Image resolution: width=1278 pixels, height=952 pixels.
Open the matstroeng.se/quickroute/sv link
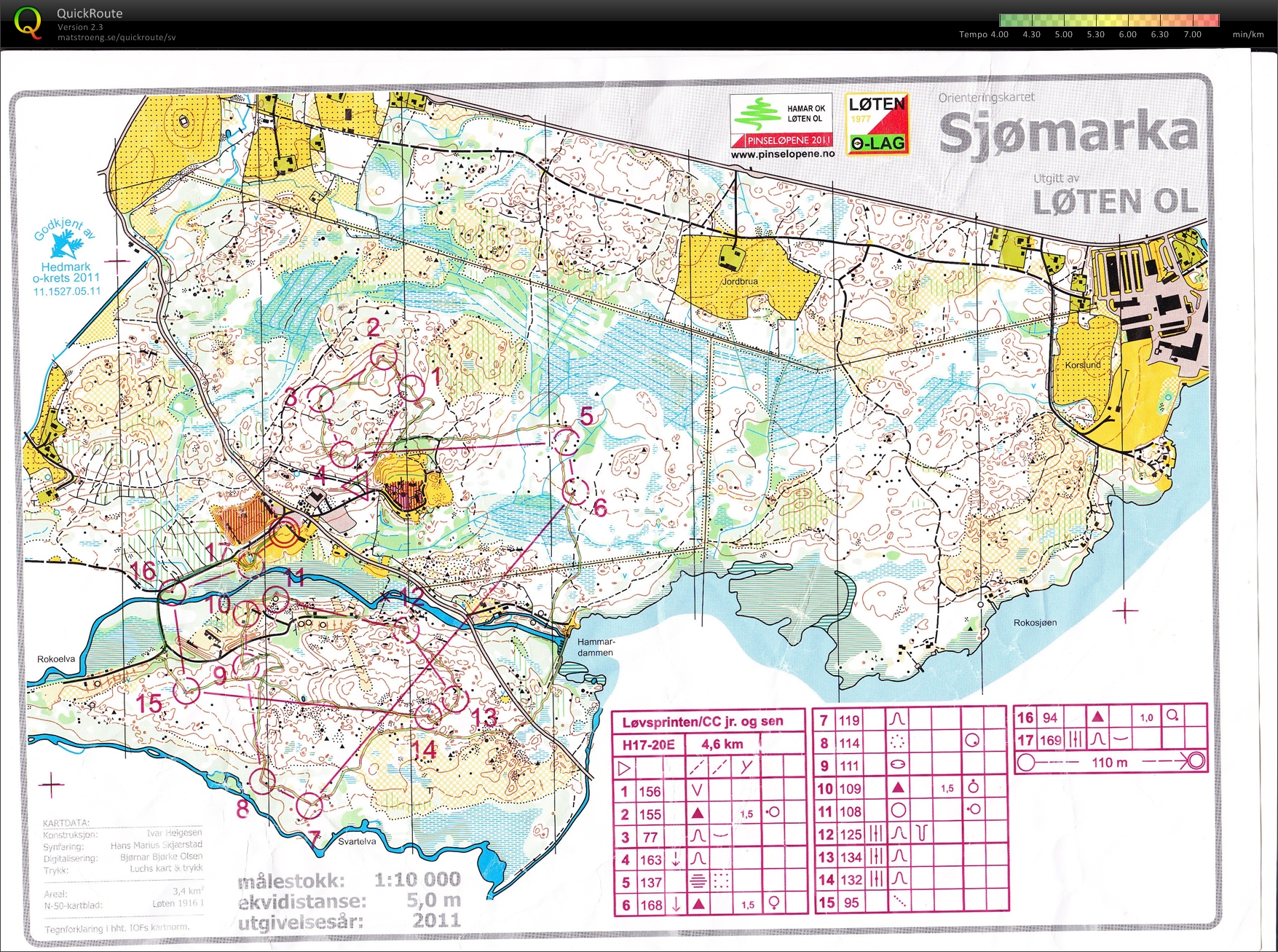[117, 38]
